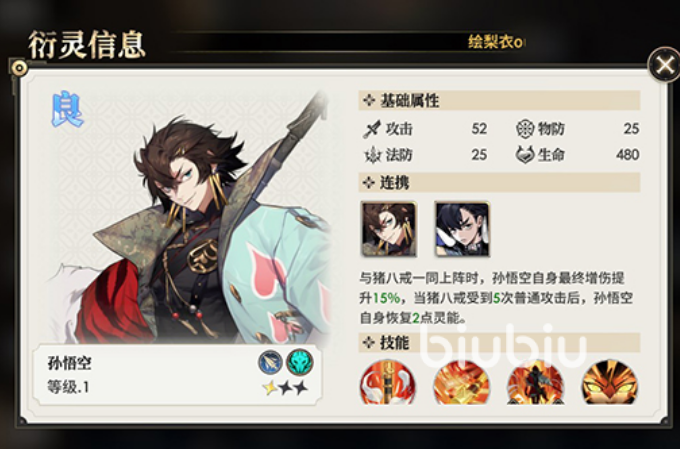Tap the teal beast-face element badge
The height and width of the screenshot is (449, 680).
(300, 362)
